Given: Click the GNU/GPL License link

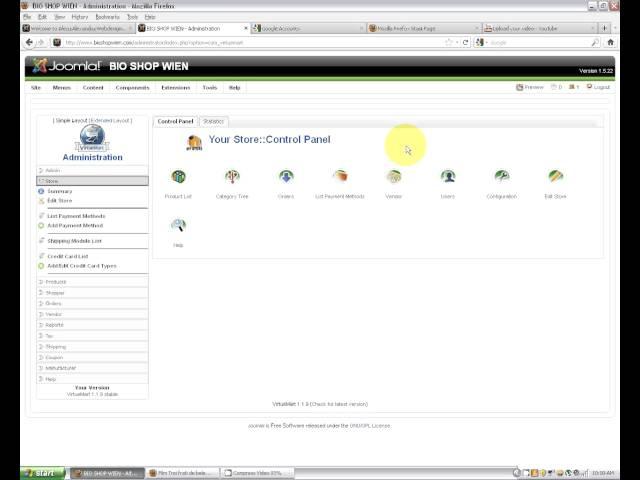Looking at the screenshot, I should point(370,426).
